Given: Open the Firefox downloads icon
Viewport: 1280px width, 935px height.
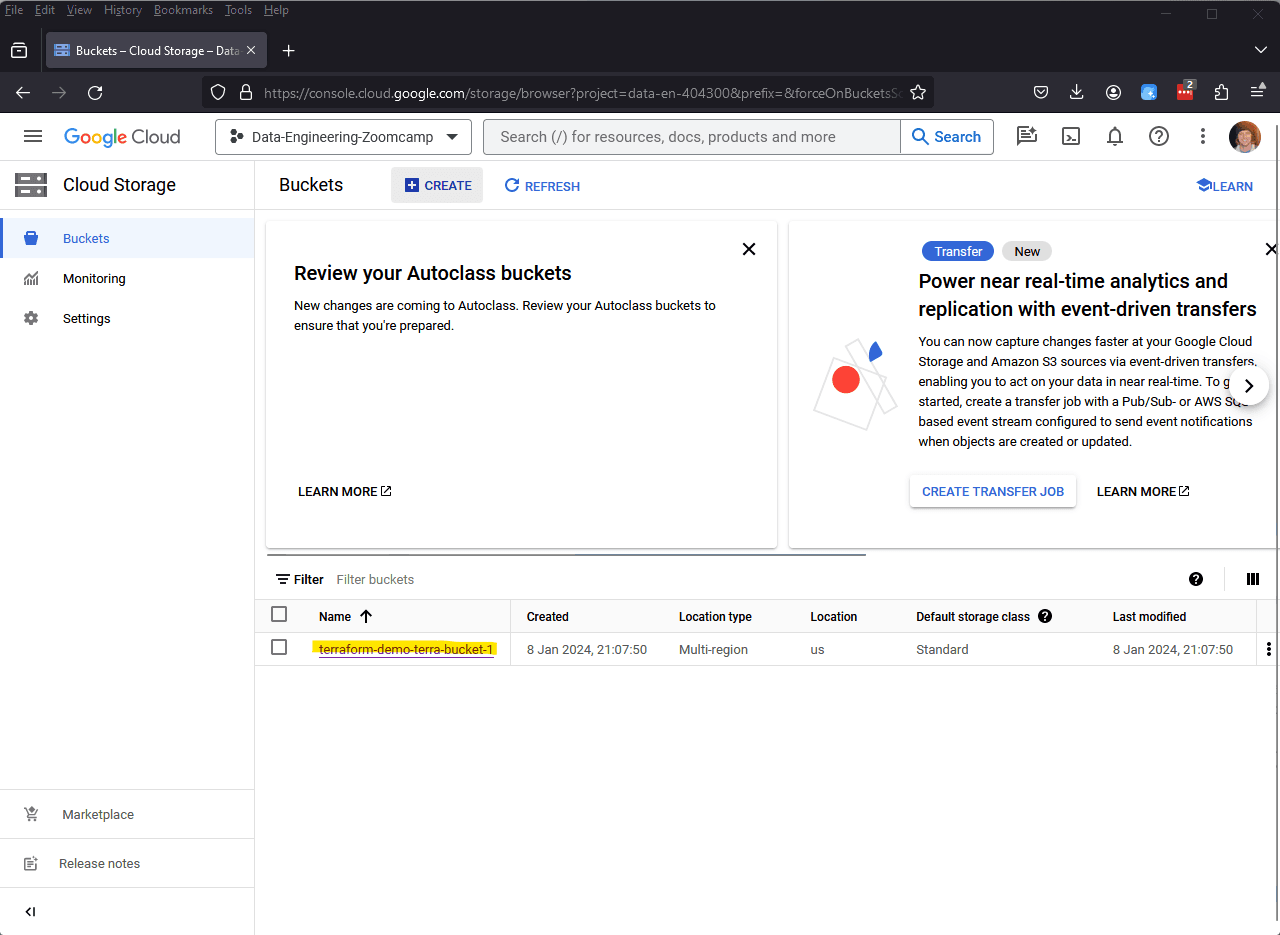Looking at the screenshot, I should (x=1077, y=93).
